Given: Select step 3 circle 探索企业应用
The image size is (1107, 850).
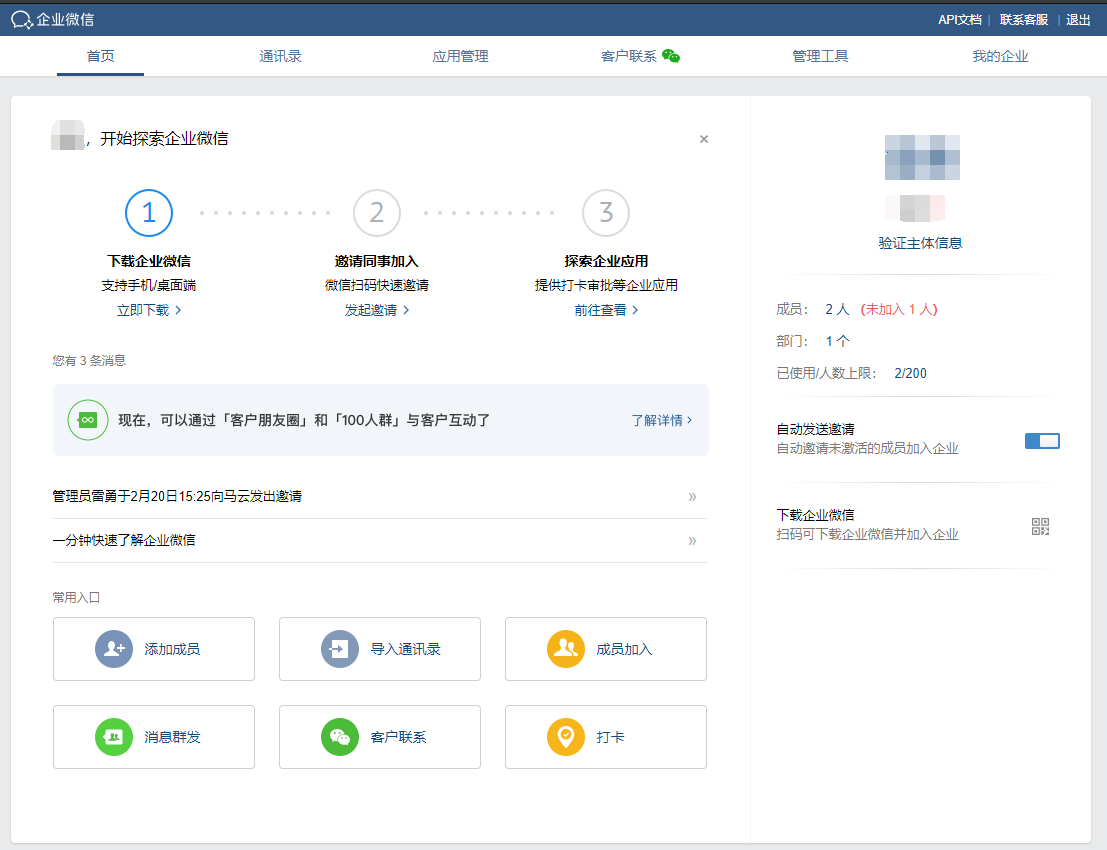Looking at the screenshot, I should point(606,213).
